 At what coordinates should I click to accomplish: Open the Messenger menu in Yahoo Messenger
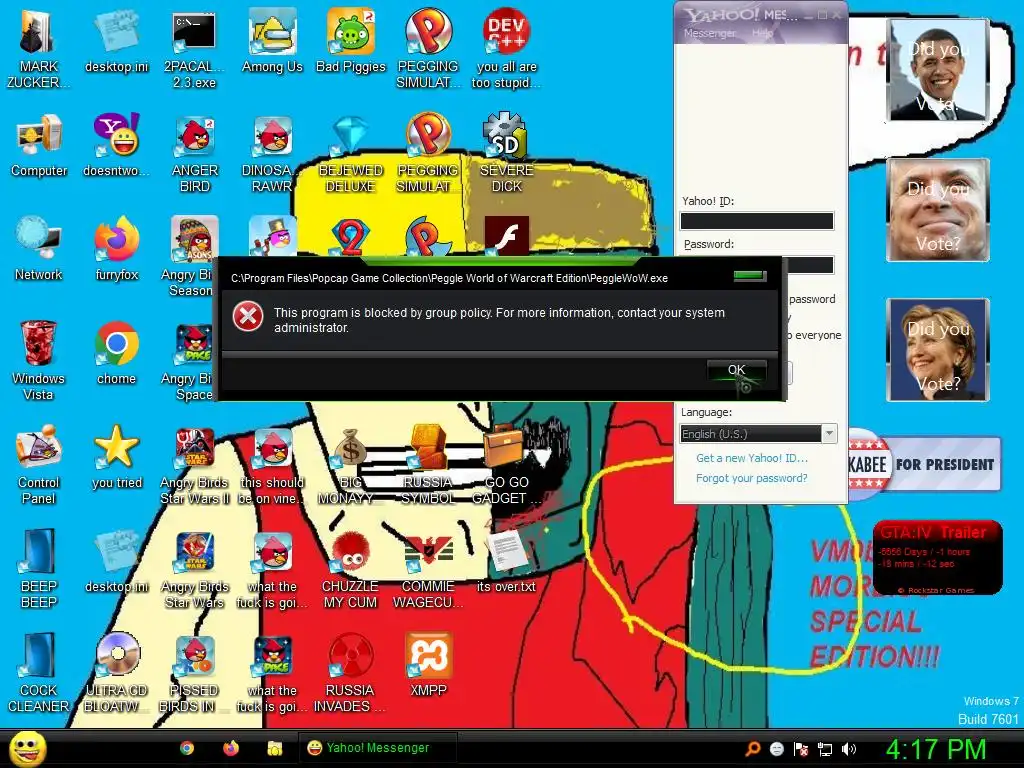[x=710, y=33]
